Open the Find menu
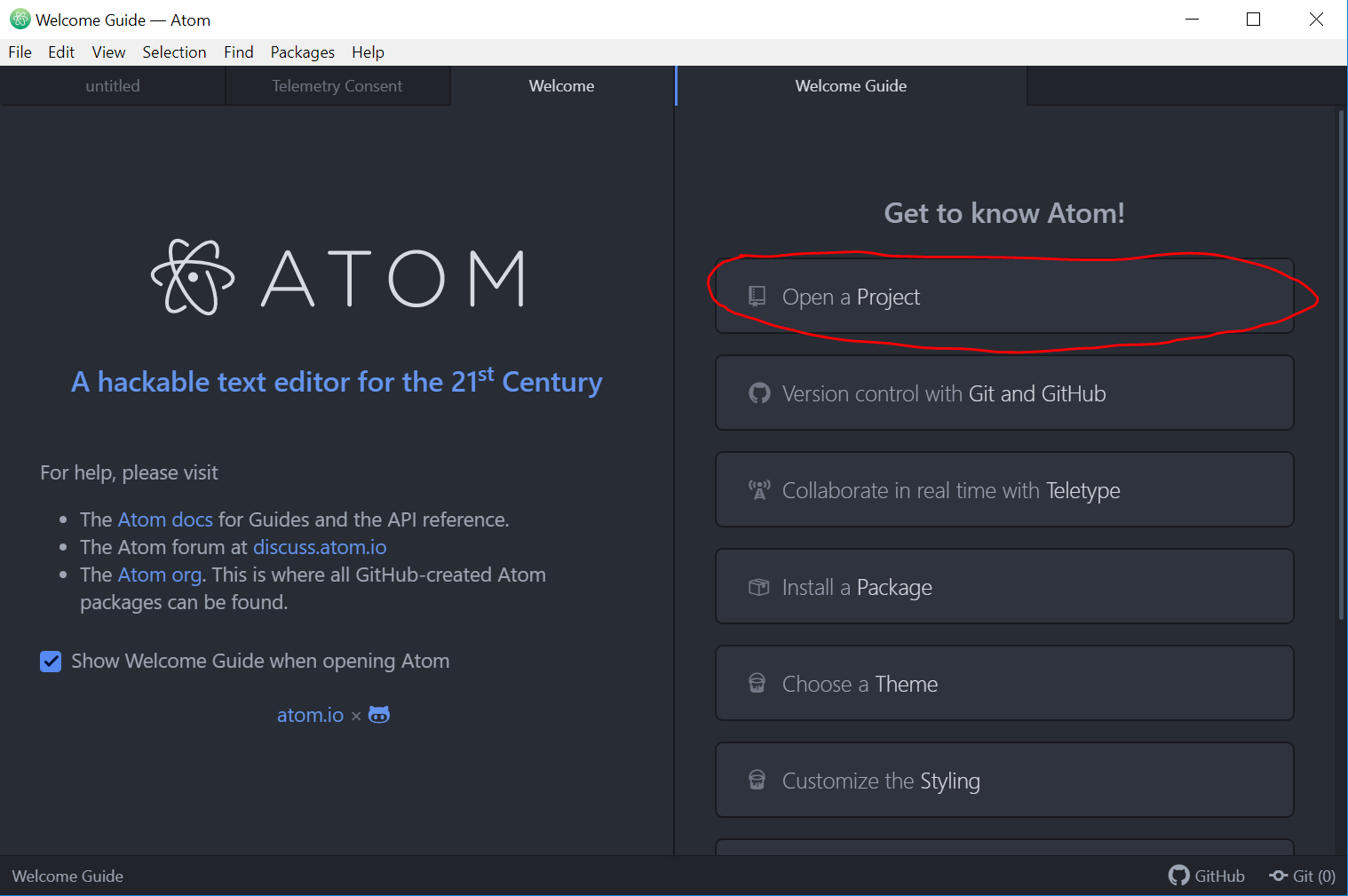 tap(239, 52)
